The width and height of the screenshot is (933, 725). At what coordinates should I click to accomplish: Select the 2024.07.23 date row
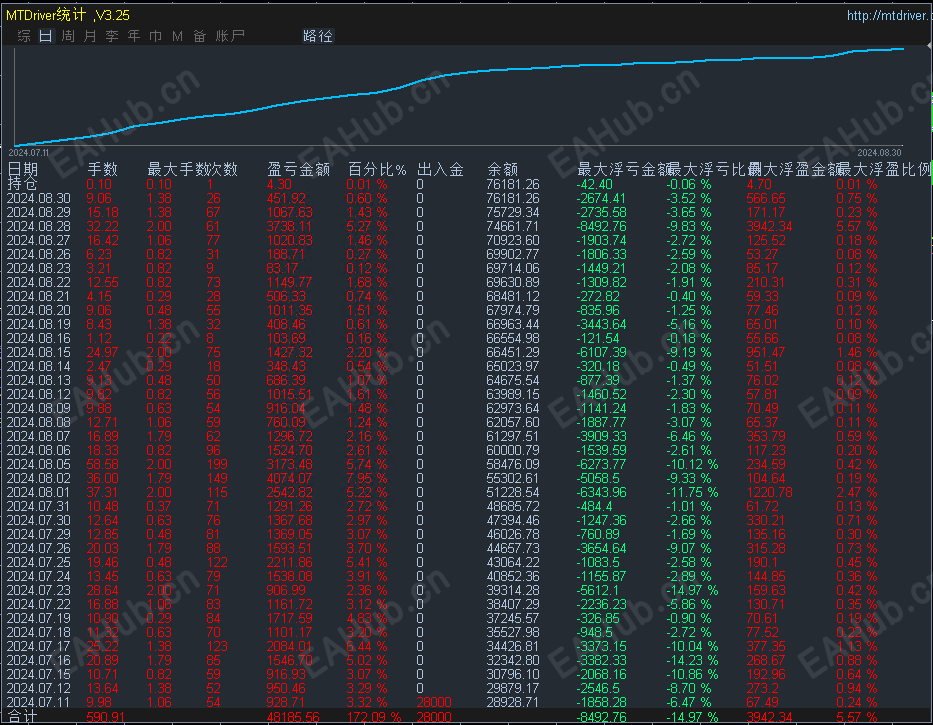[x=39, y=590]
